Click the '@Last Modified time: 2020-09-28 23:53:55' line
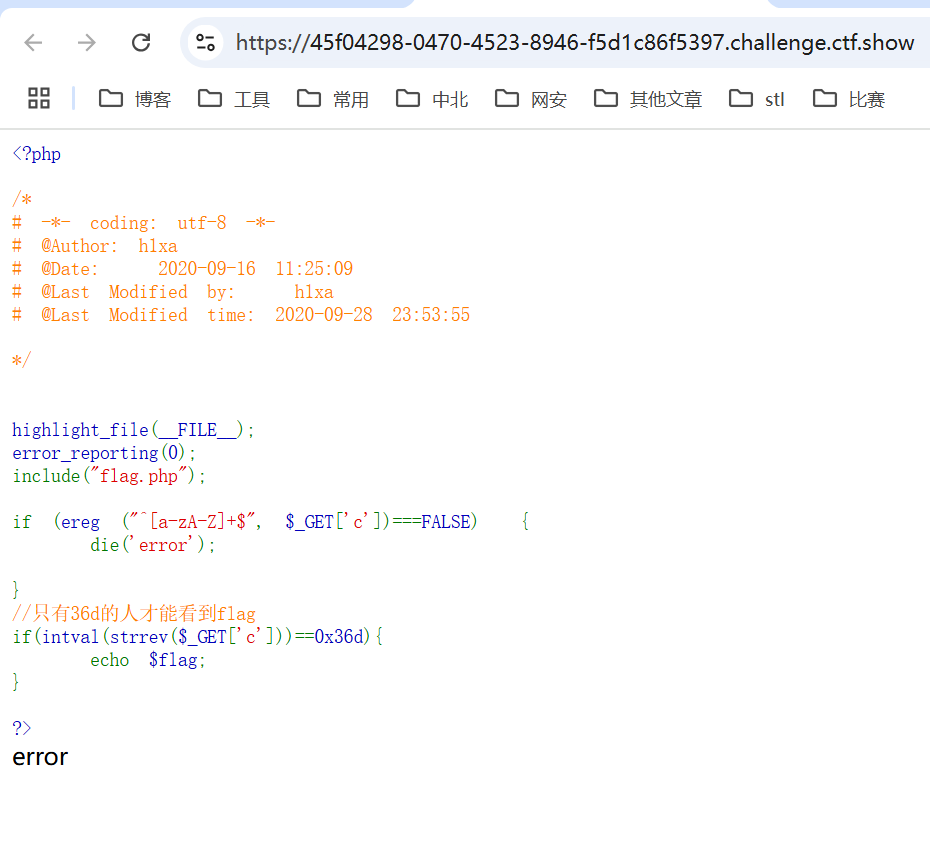Screen dimensions: 930x855 (241, 315)
